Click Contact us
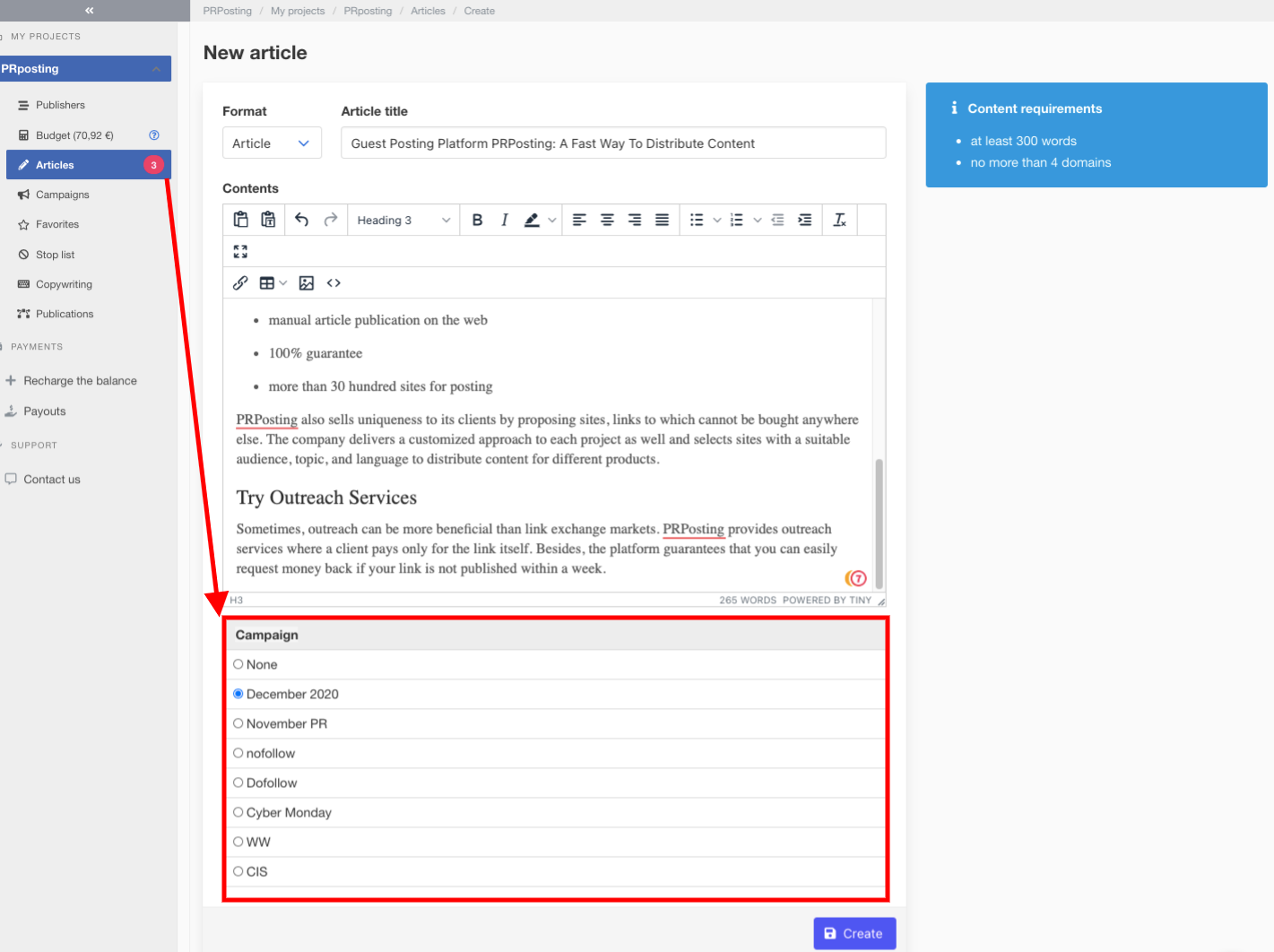This screenshot has height=952, width=1274. coord(52,480)
